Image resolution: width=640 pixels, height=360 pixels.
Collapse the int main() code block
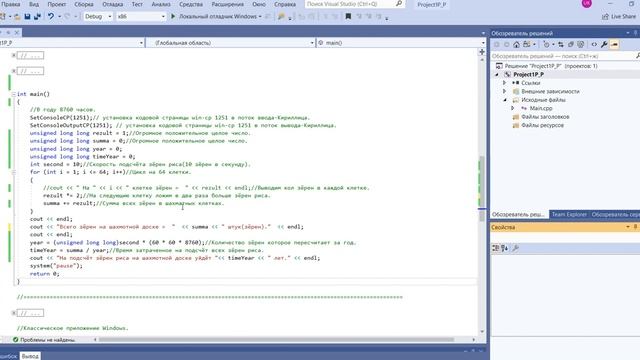[x=13, y=94]
